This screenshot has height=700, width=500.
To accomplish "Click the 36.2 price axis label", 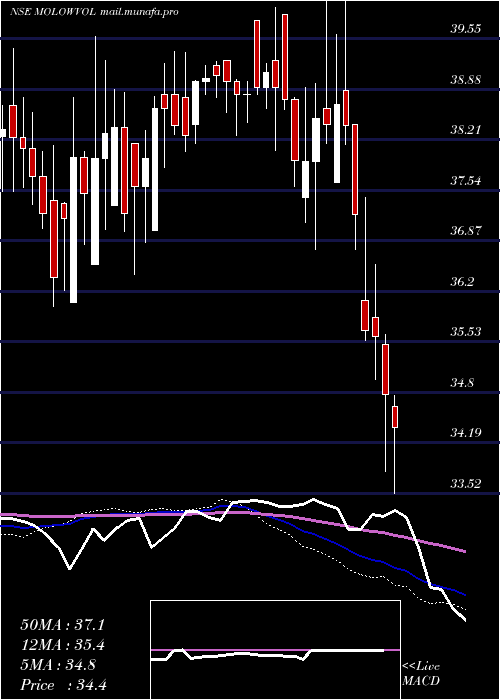I will (x=462, y=282).
